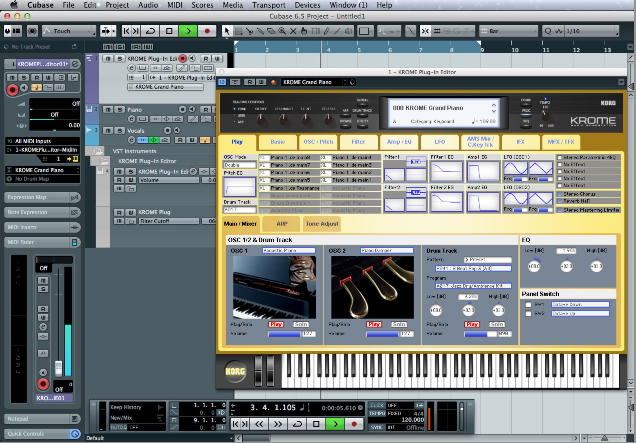636x443 pixels.
Task: Adjust the Drum Track volume slider
Action: 481,334
